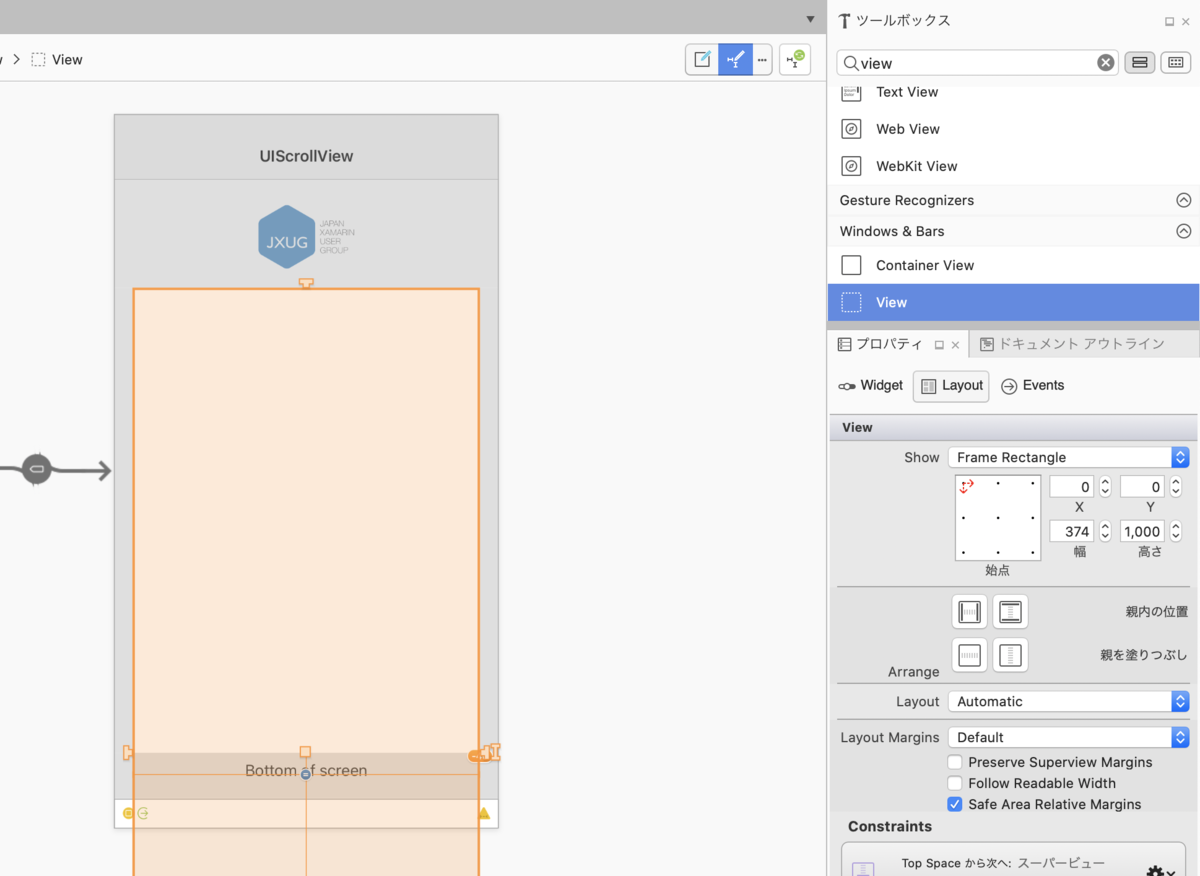
Task: Switch toolbox to compact grid layout
Action: [x=1175, y=63]
